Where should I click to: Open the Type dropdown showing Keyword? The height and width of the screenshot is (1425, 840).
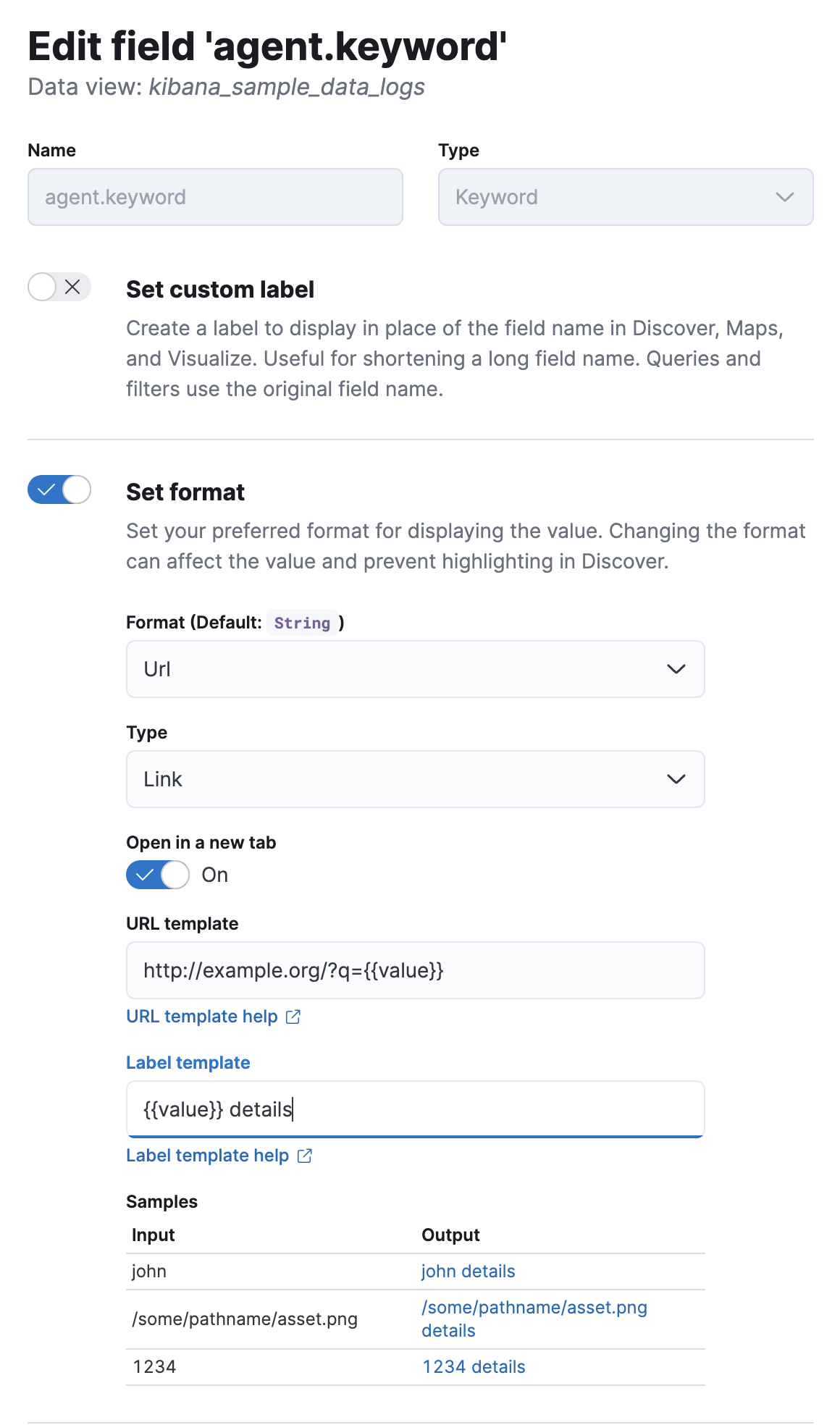(x=626, y=197)
